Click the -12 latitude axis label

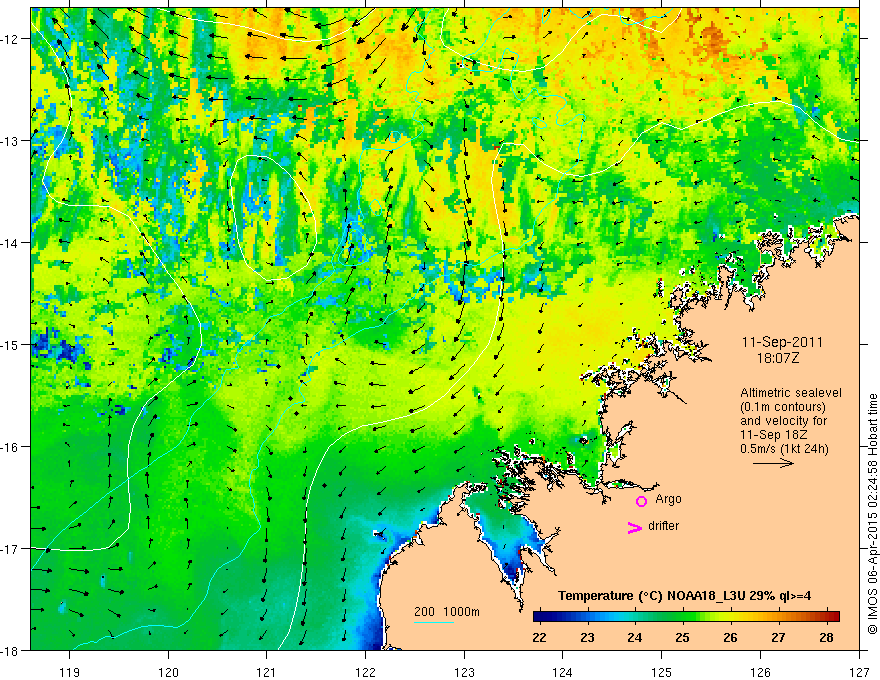pos(11,39)
